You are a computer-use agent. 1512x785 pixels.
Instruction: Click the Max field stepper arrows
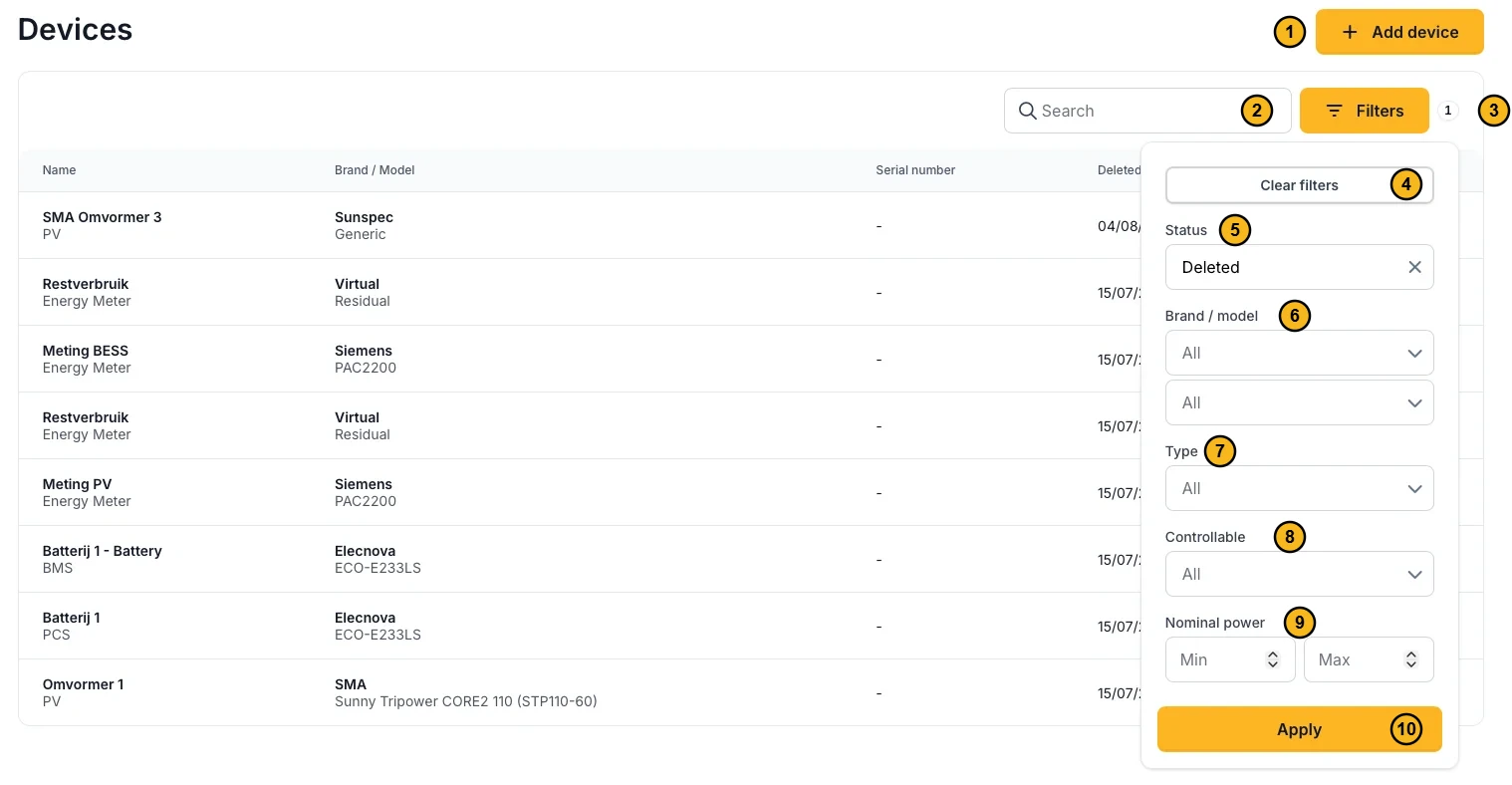tap(1411, 659)
